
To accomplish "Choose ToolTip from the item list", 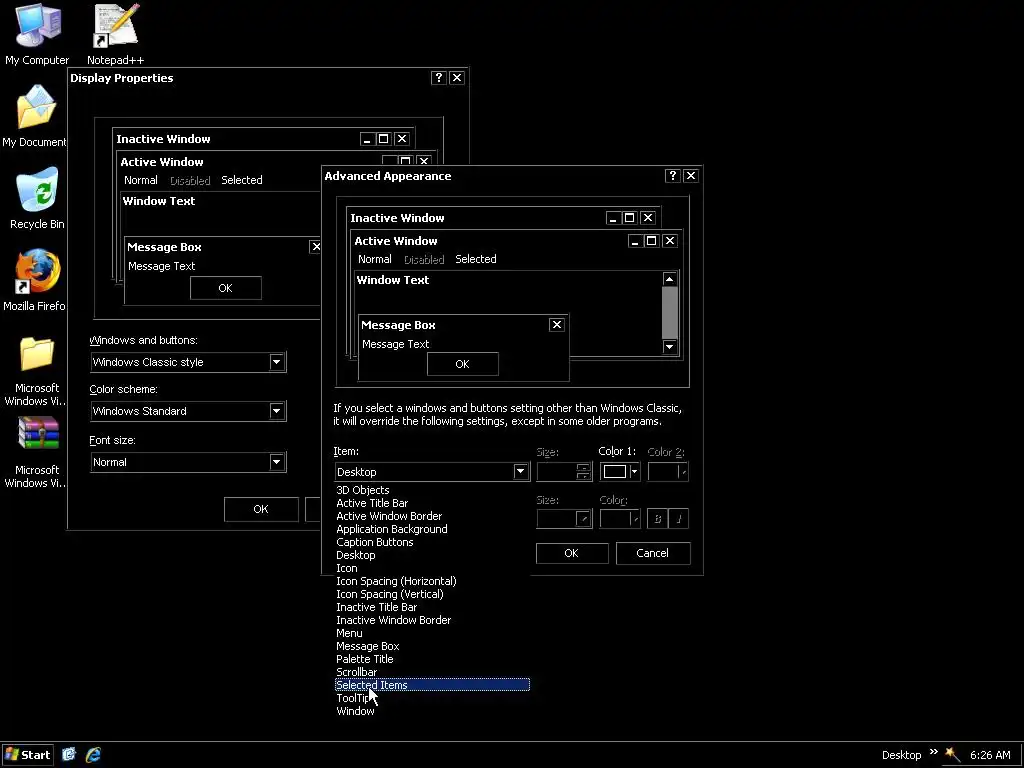I will click(x=432, y=698).
